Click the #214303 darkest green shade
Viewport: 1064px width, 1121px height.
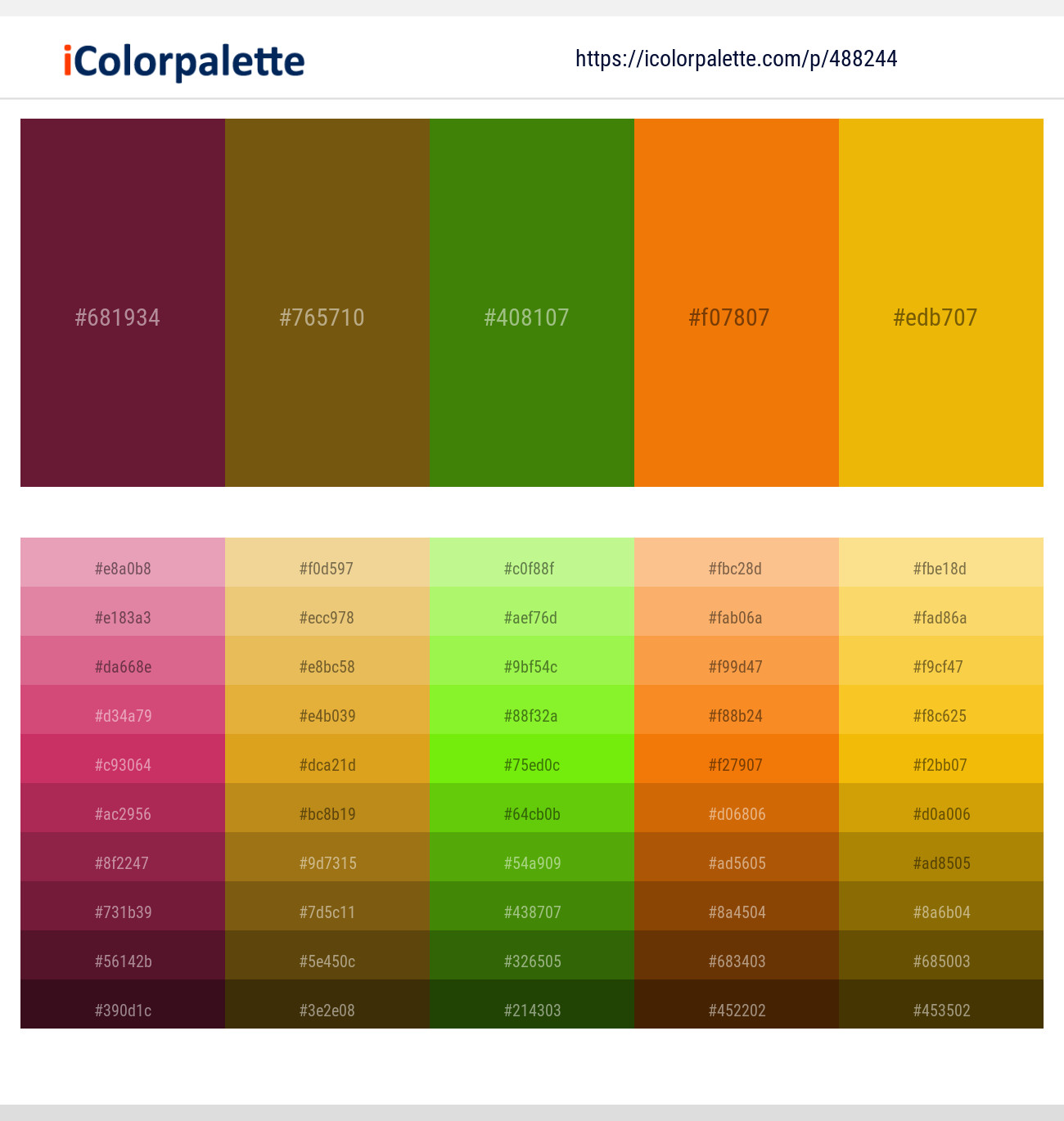point(532,1011)
